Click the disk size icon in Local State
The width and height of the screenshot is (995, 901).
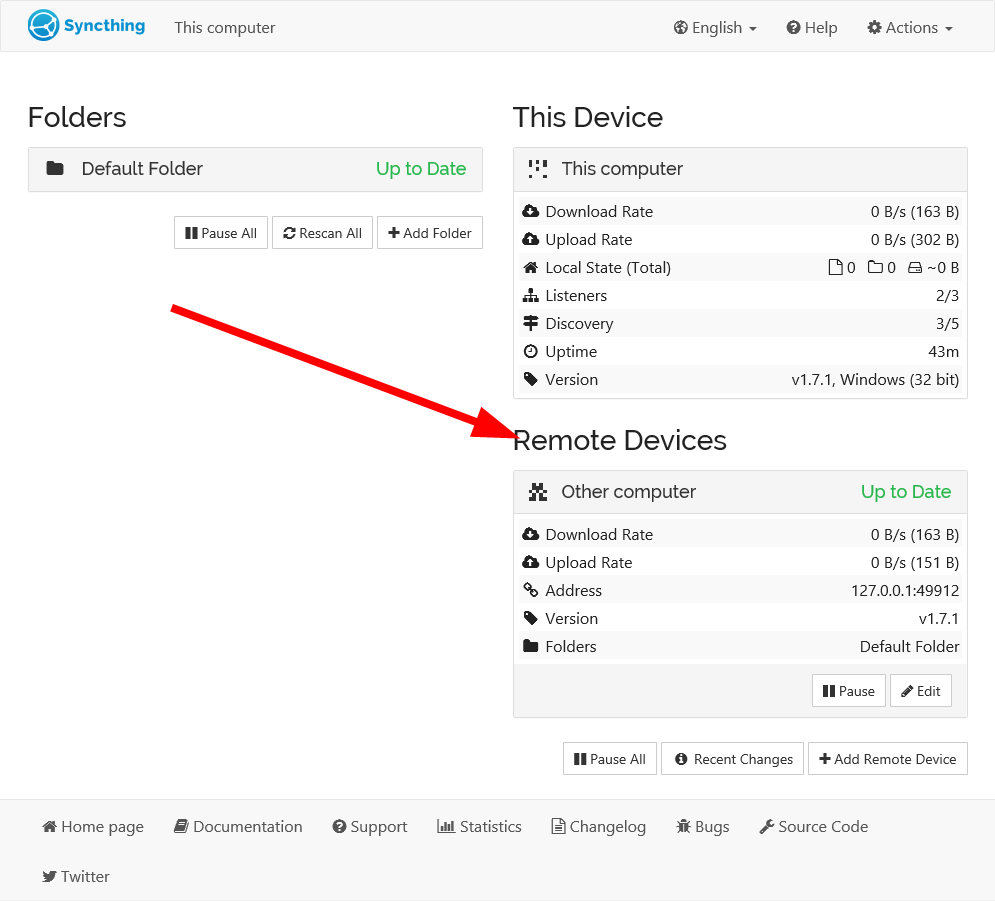pyautogui.click(x=915, y=268)
